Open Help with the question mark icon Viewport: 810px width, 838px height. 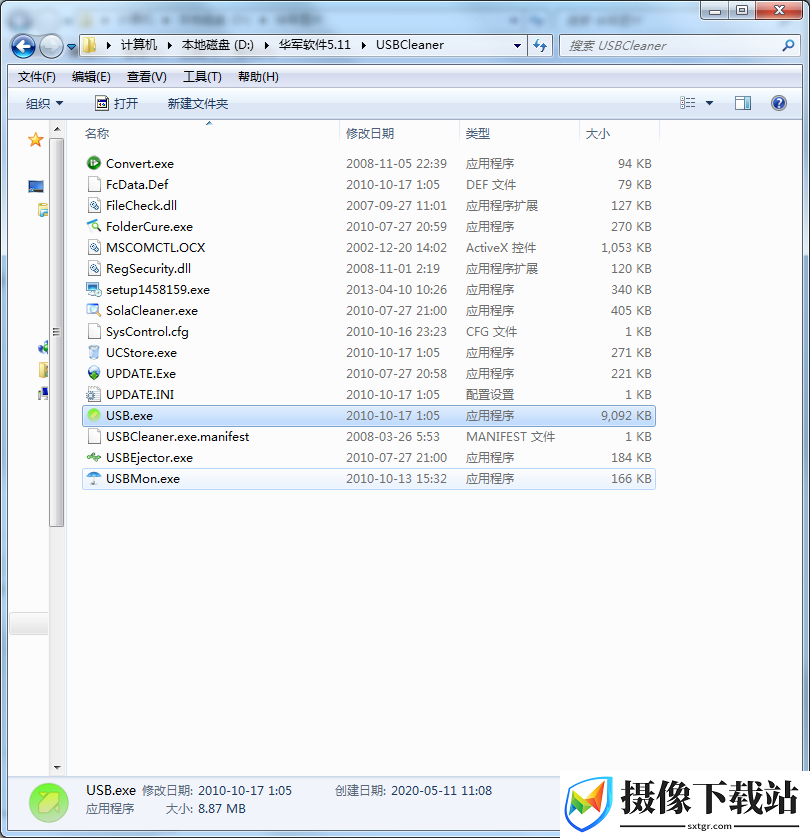click(x=778, y=103)
